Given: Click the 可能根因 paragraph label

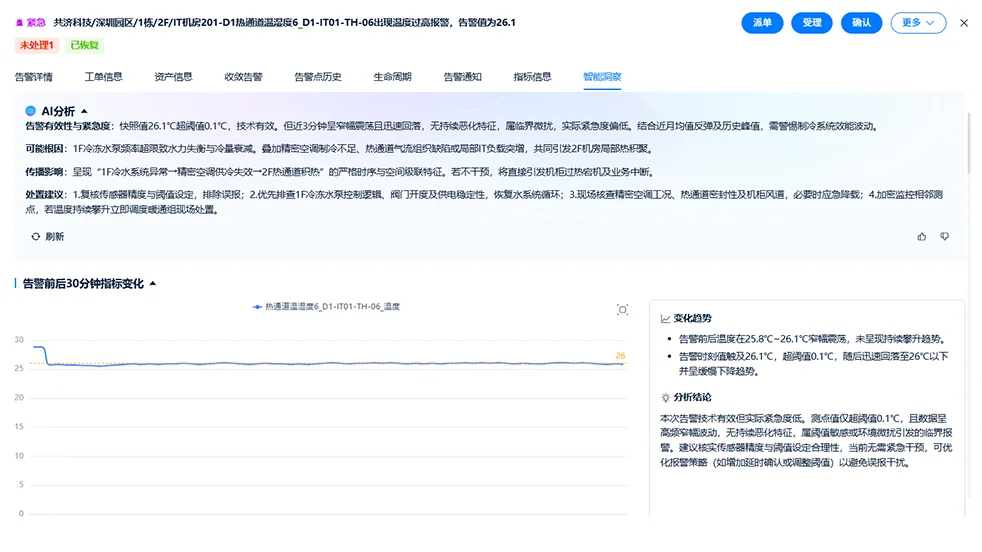Looking at the screenshot, I should 45,149.
